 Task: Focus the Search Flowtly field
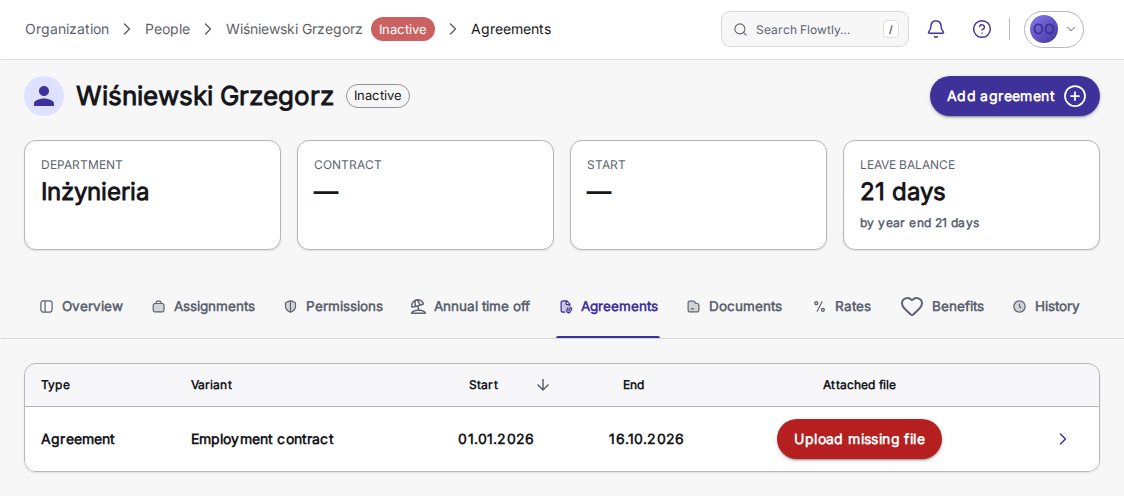tap(814, 29)
